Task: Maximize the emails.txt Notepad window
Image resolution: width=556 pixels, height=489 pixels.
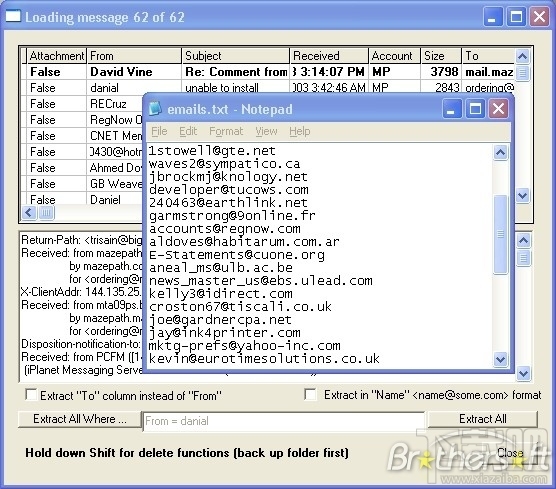Action: [x=475, y=109]
